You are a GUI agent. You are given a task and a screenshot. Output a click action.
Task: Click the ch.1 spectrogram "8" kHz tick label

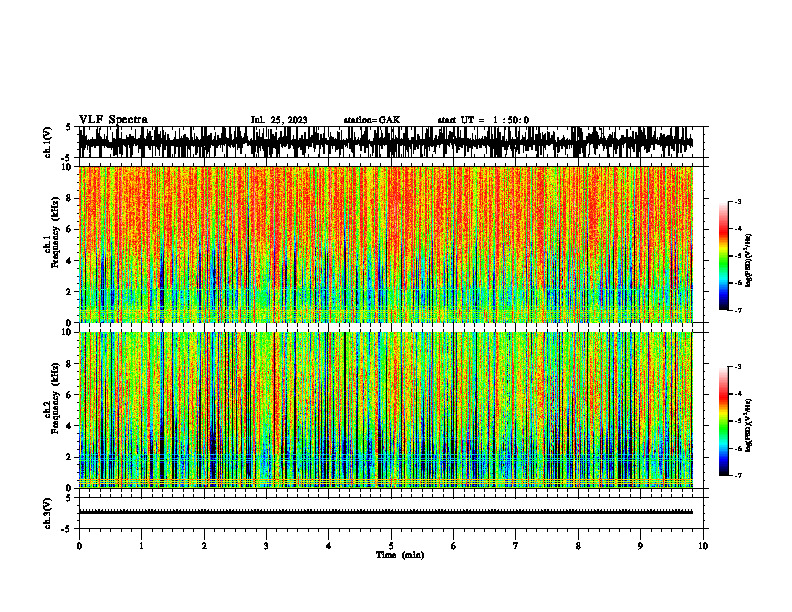(70, 198)
